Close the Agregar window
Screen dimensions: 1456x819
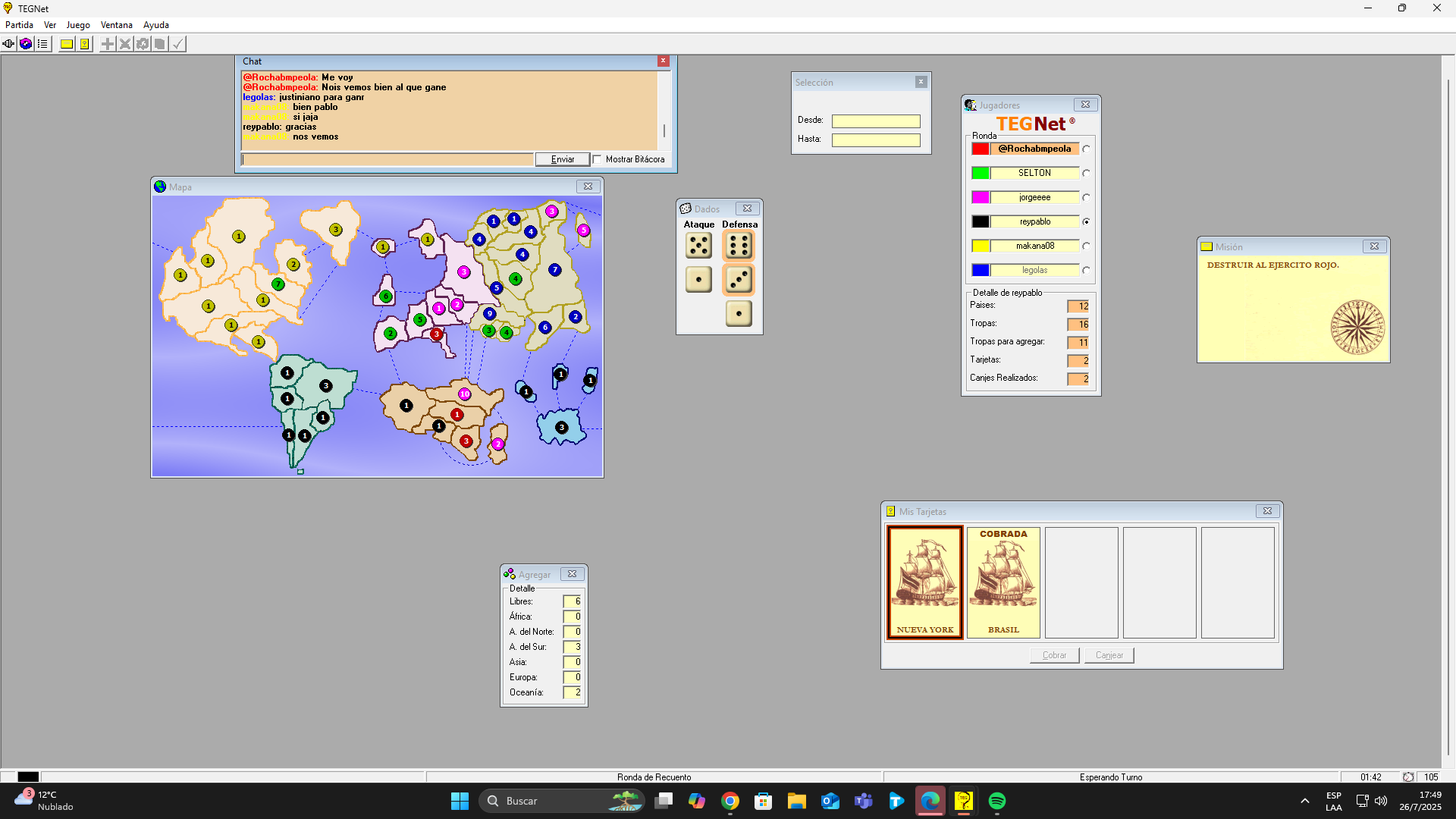[x=573, y=574]
